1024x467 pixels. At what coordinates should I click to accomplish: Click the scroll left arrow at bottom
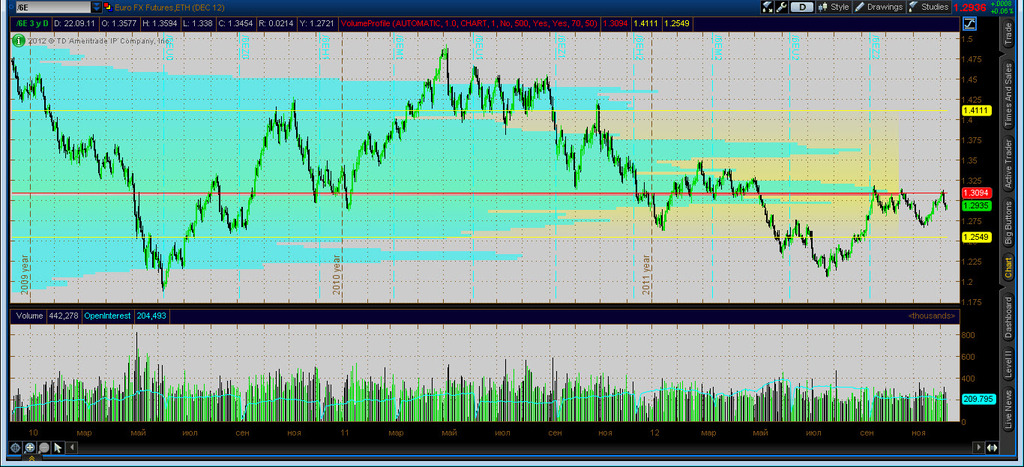pyautogui.click(x=72, y=447)
